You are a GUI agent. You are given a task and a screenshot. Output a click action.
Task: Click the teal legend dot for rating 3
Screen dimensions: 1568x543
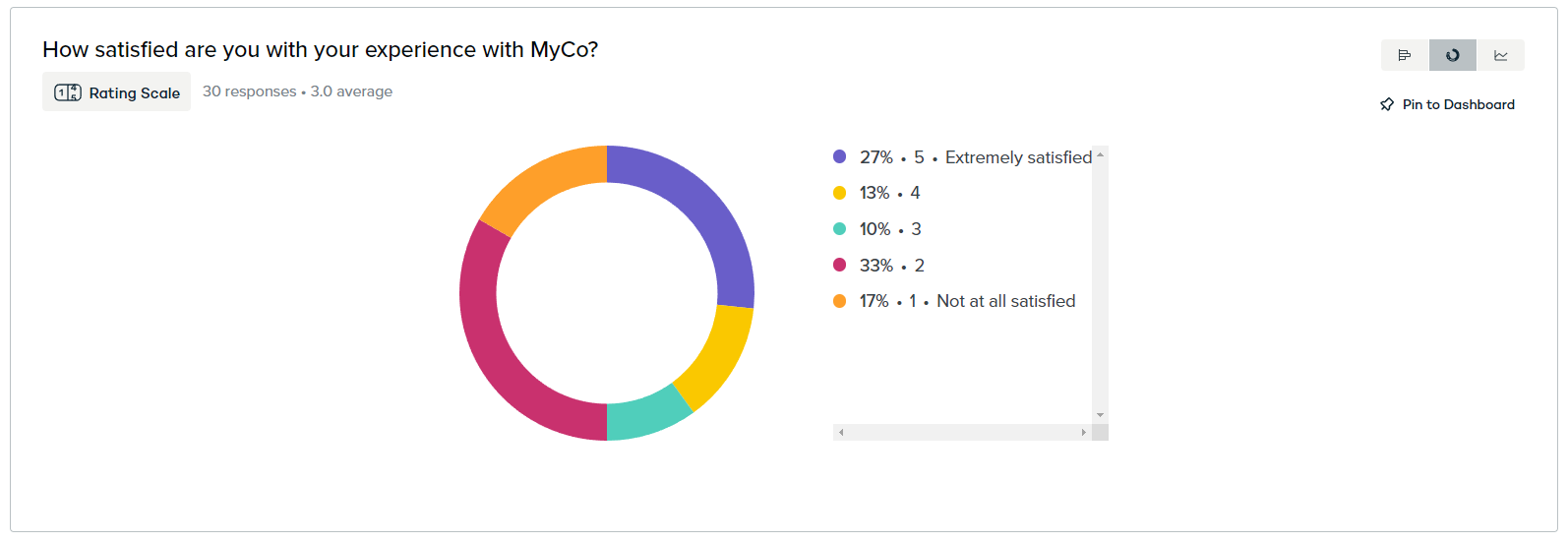(839, 228)
